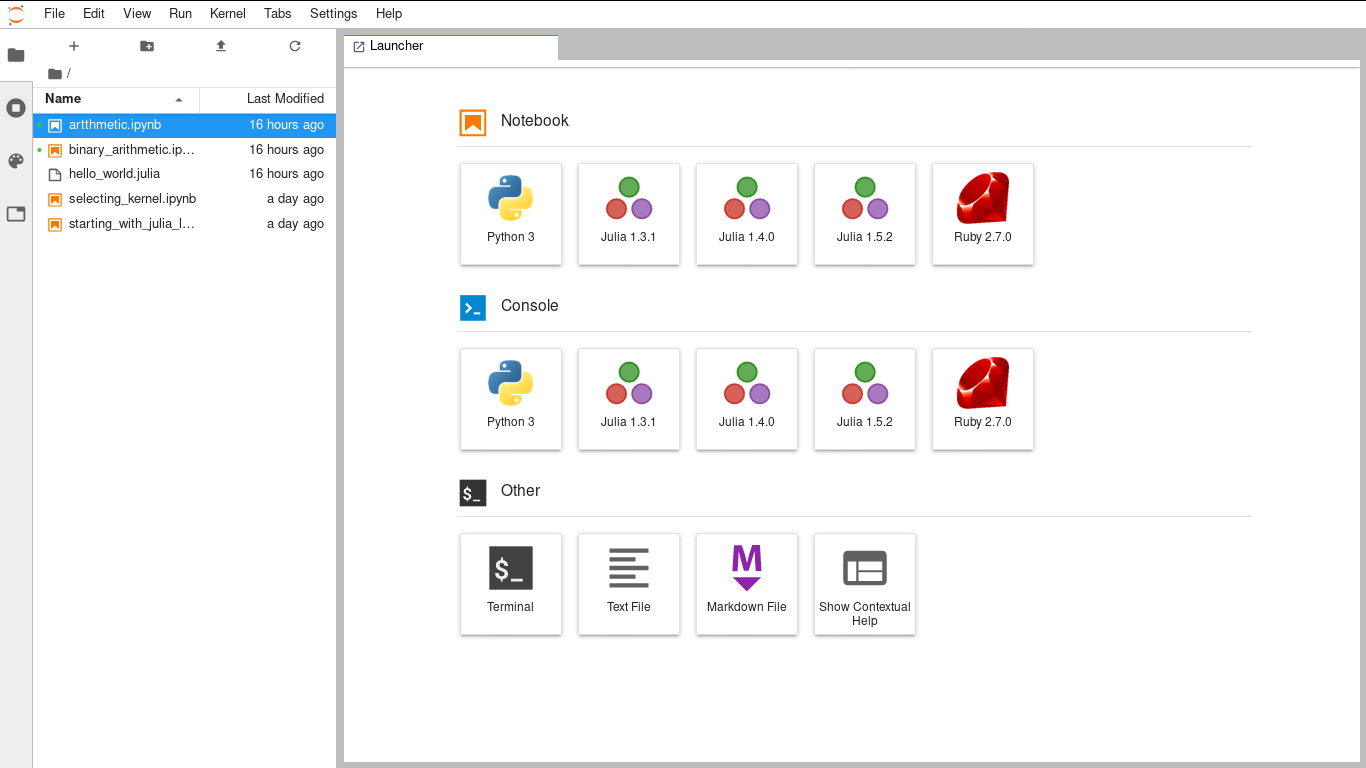This screenshot has width=1366, height=768.
Task: Click the root folder breadcrumb icon
Action: pyautogui.click(x=55, y=74)
